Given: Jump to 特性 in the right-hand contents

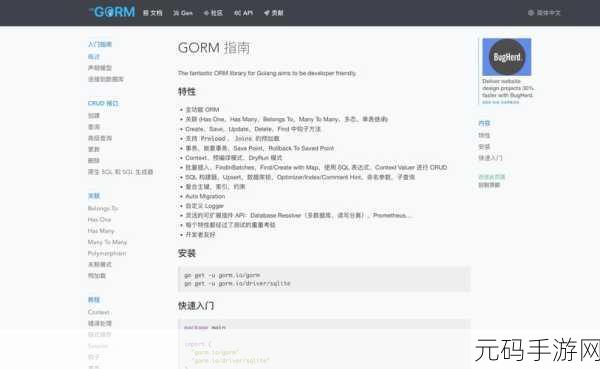Looking at the screenshot, I should 484,135.
